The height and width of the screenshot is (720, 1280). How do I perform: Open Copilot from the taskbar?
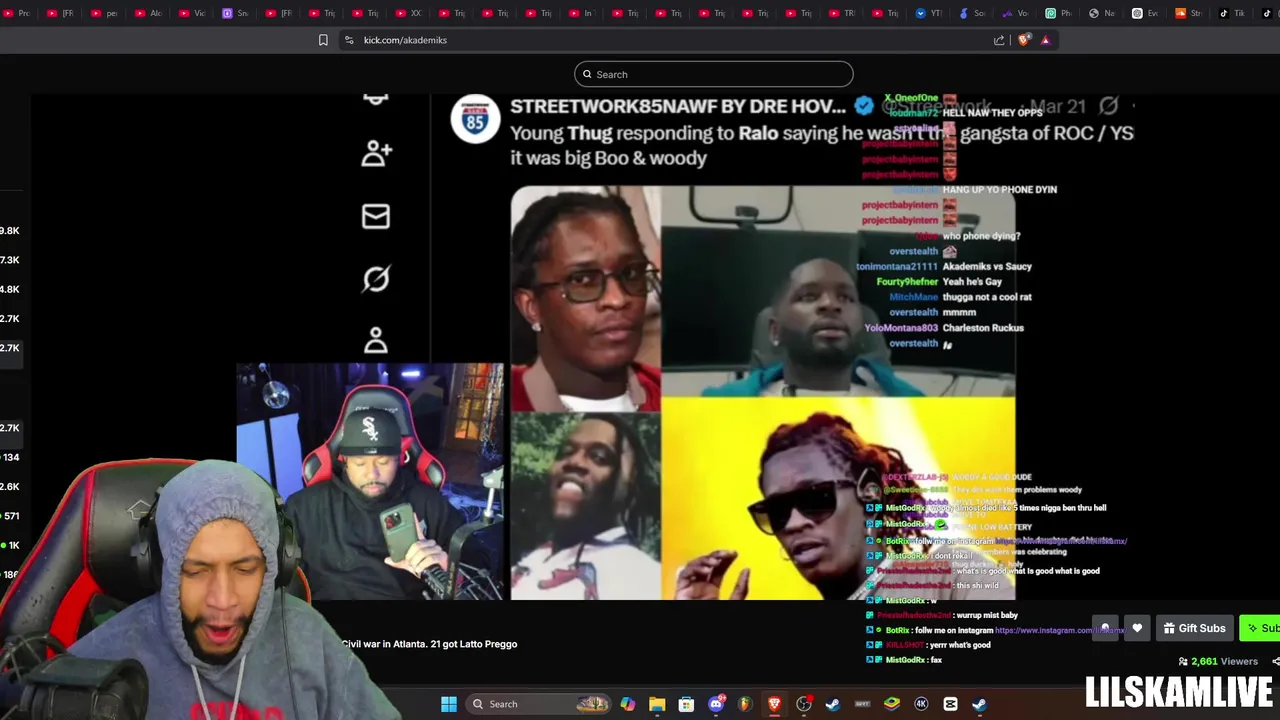[627, 704]
